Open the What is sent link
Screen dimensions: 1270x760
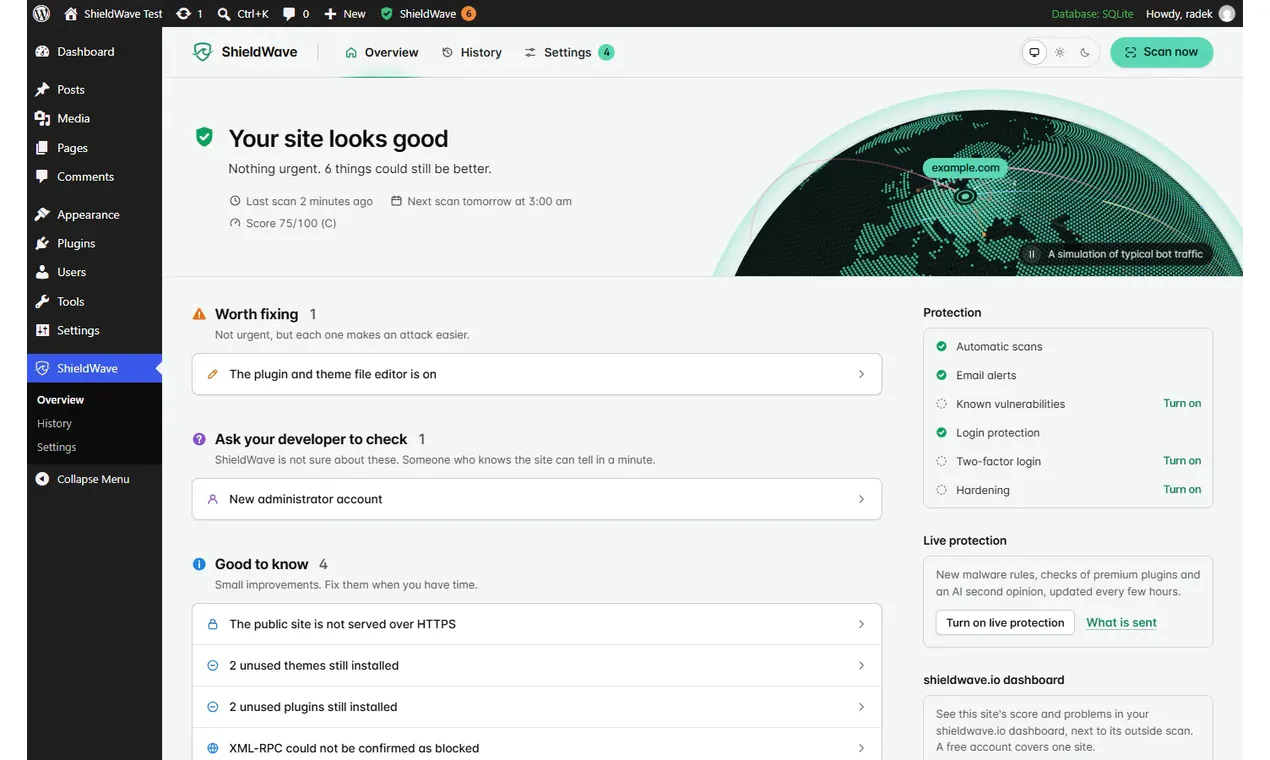1121,622
